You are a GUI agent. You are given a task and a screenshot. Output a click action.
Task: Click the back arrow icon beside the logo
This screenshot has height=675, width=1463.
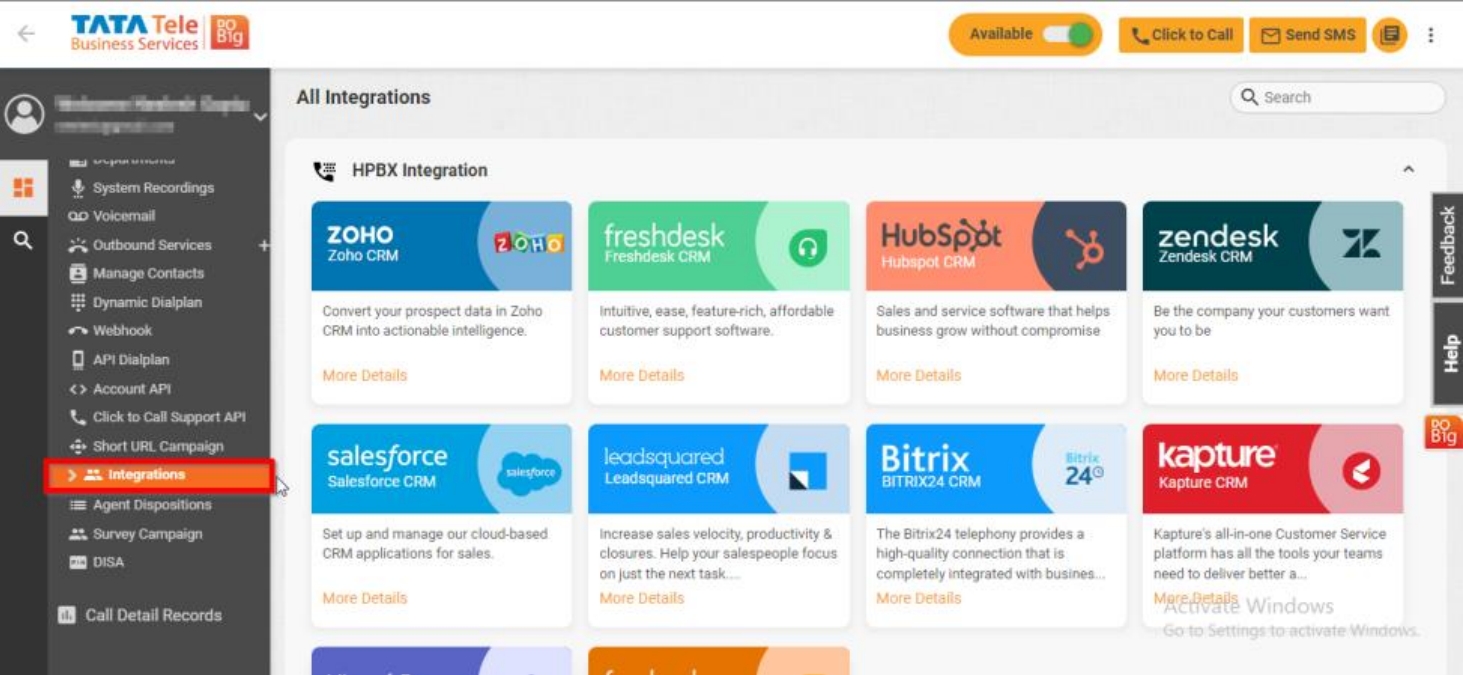tap(26, 33)
